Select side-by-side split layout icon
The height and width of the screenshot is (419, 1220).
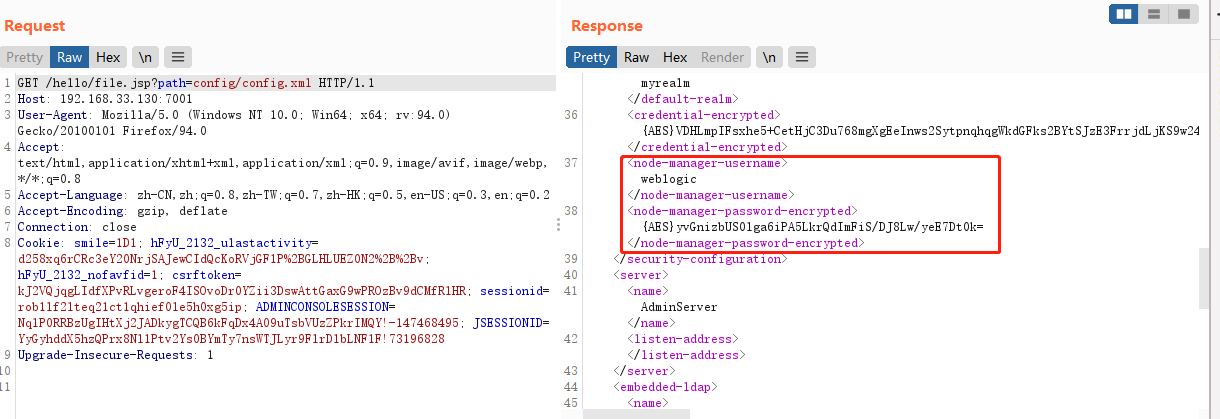pos(1124,14)
